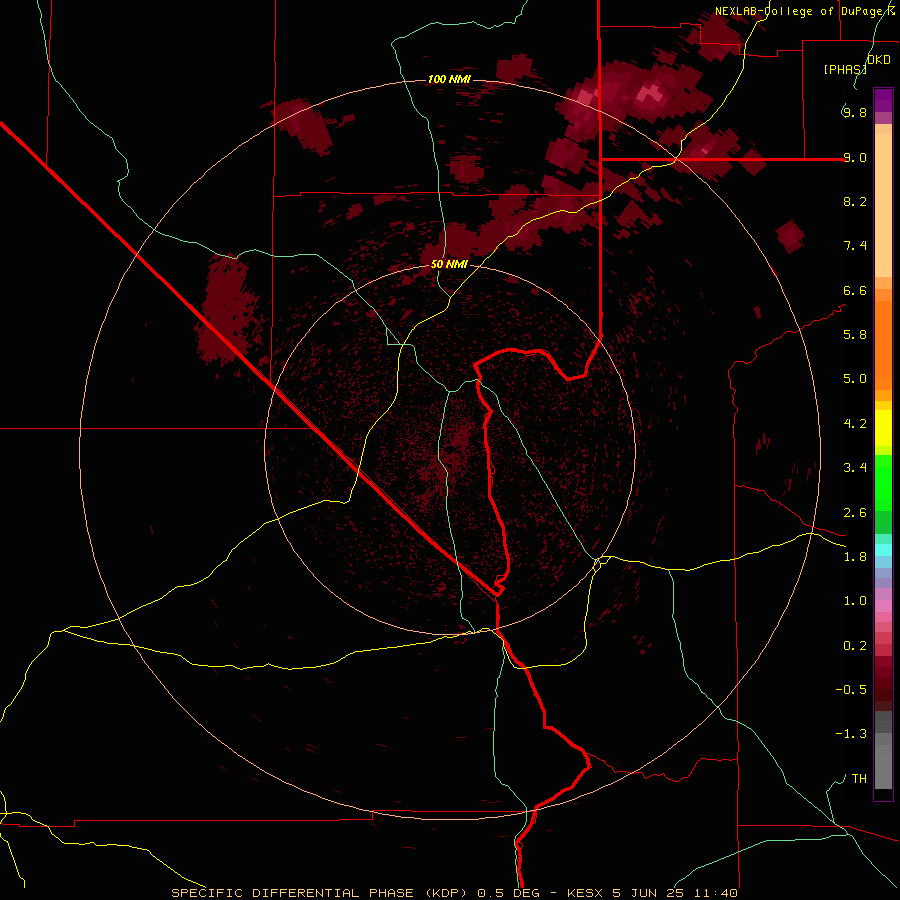Click the cyan segment of the color bar
Image resolution: width=900 pixels, height=900 pixels.
pos(883,550)
